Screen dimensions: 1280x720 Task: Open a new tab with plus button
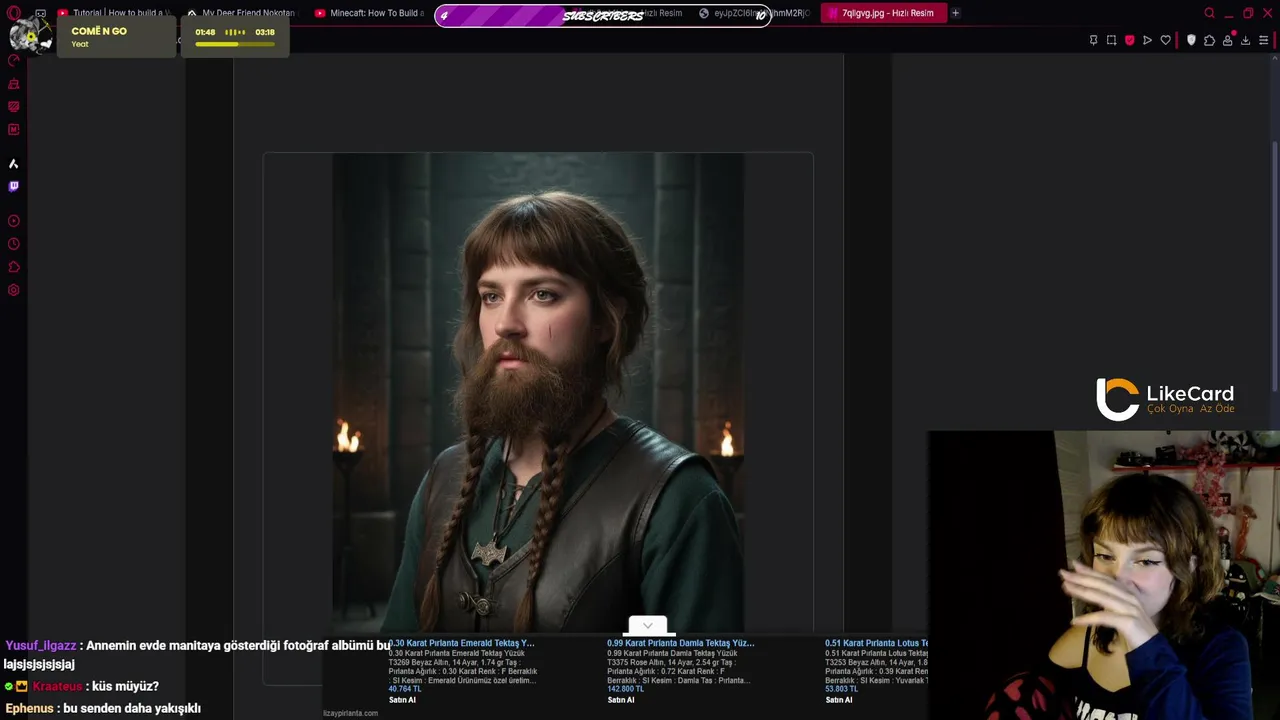955,13
